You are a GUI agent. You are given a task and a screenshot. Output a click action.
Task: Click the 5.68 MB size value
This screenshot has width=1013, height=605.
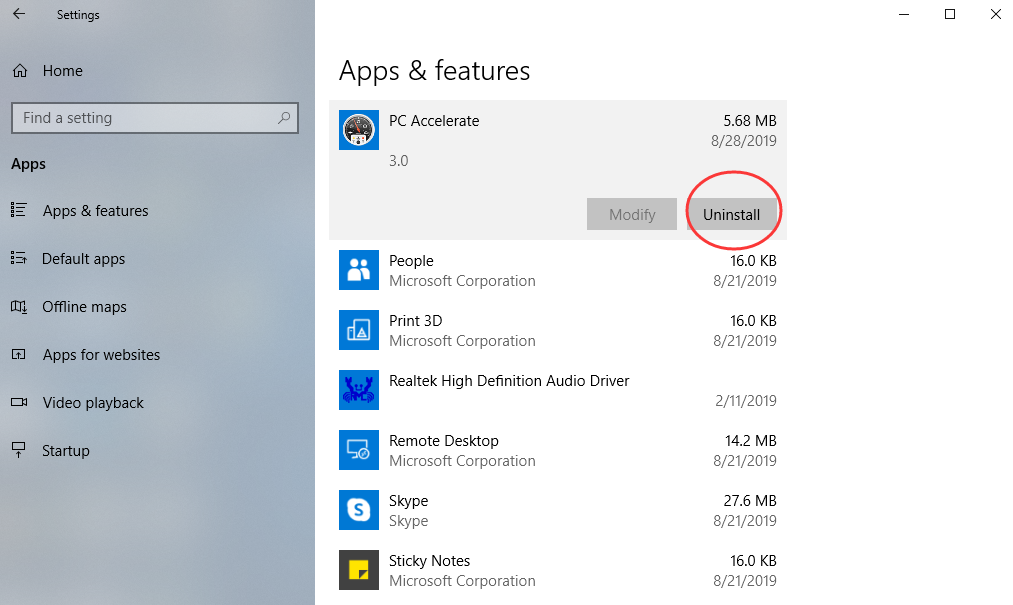[749, 121]
